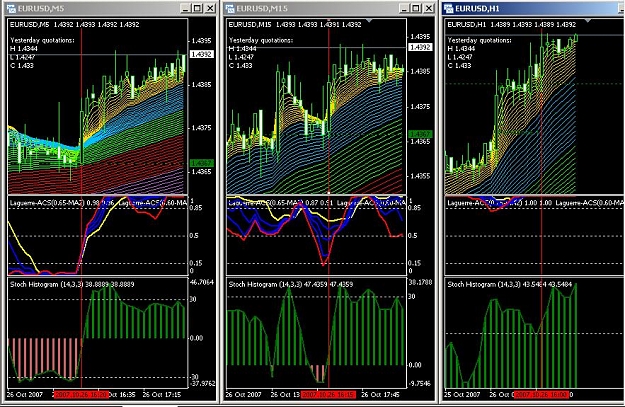
Task: Click the EURUSD,M5 window chart icon
Action: 11,8
